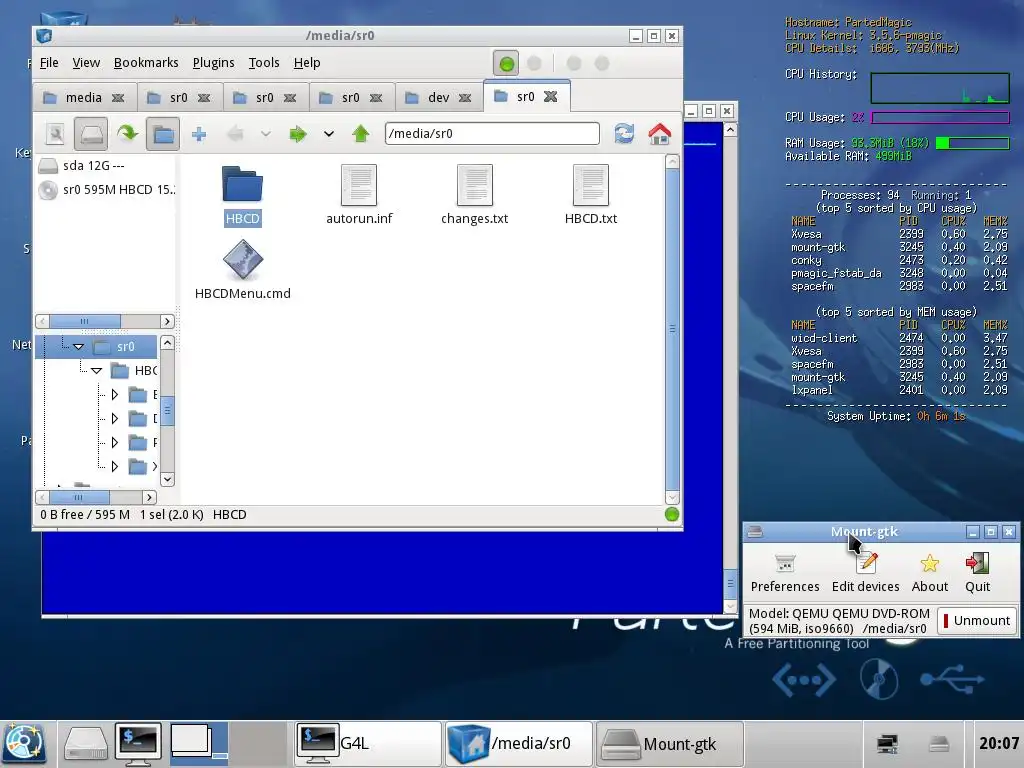The width and height of the screenshot is (1024, 768).
Task: Select the HBCDMenu.cmd script icon
Action: point(242,259)
